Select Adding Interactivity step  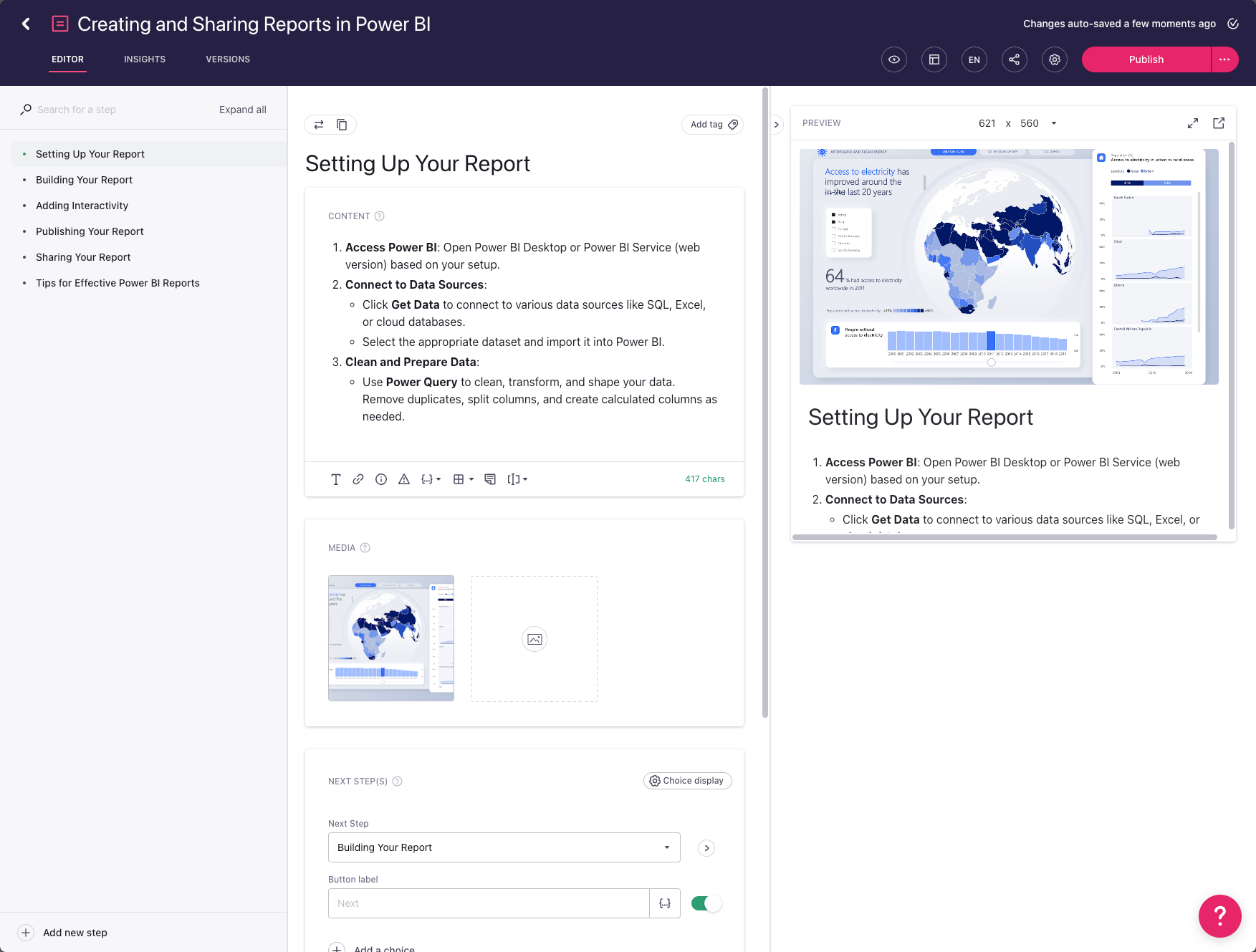coord(149,206)
